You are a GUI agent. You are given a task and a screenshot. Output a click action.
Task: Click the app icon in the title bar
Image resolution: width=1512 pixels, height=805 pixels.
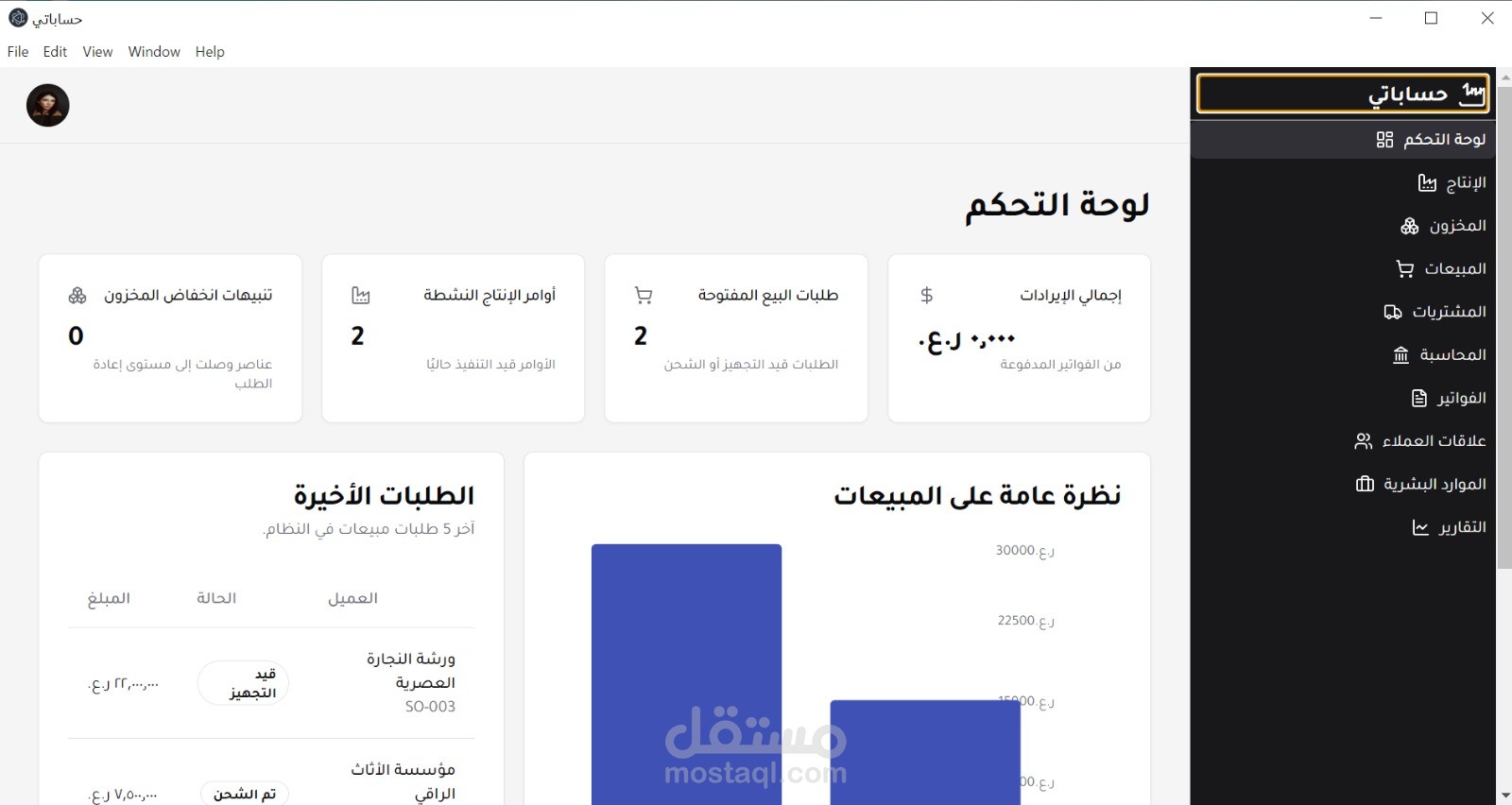tap(17, 18)
